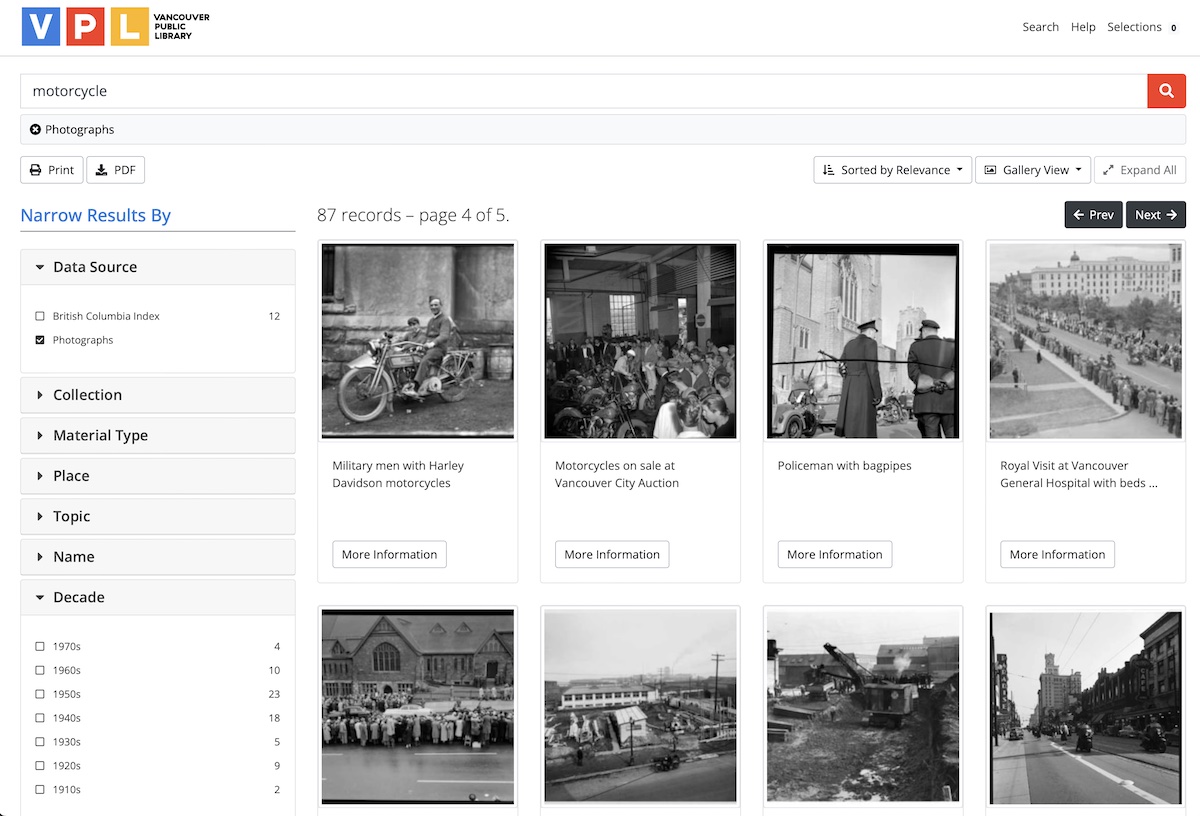
Task: Click More Information for Royal Visit record
Action: point(1057,555)
